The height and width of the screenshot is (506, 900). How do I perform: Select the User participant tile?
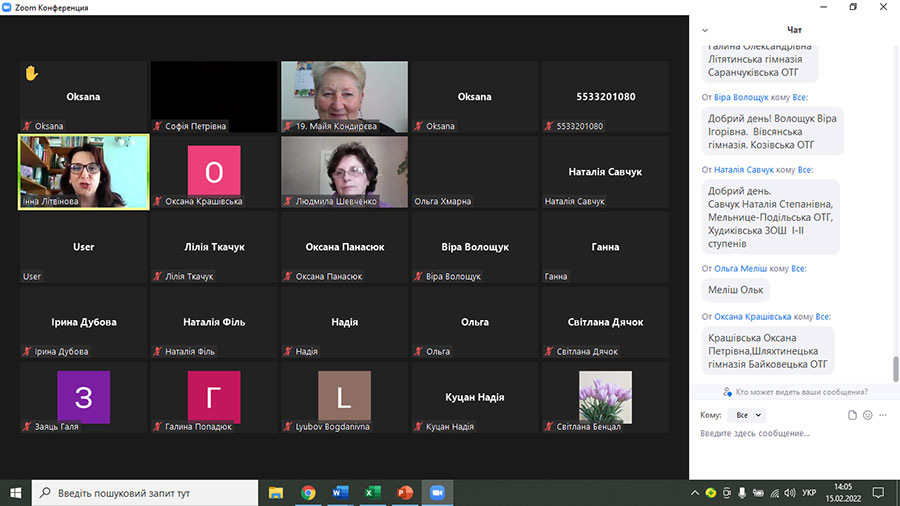tap(84, 247)
